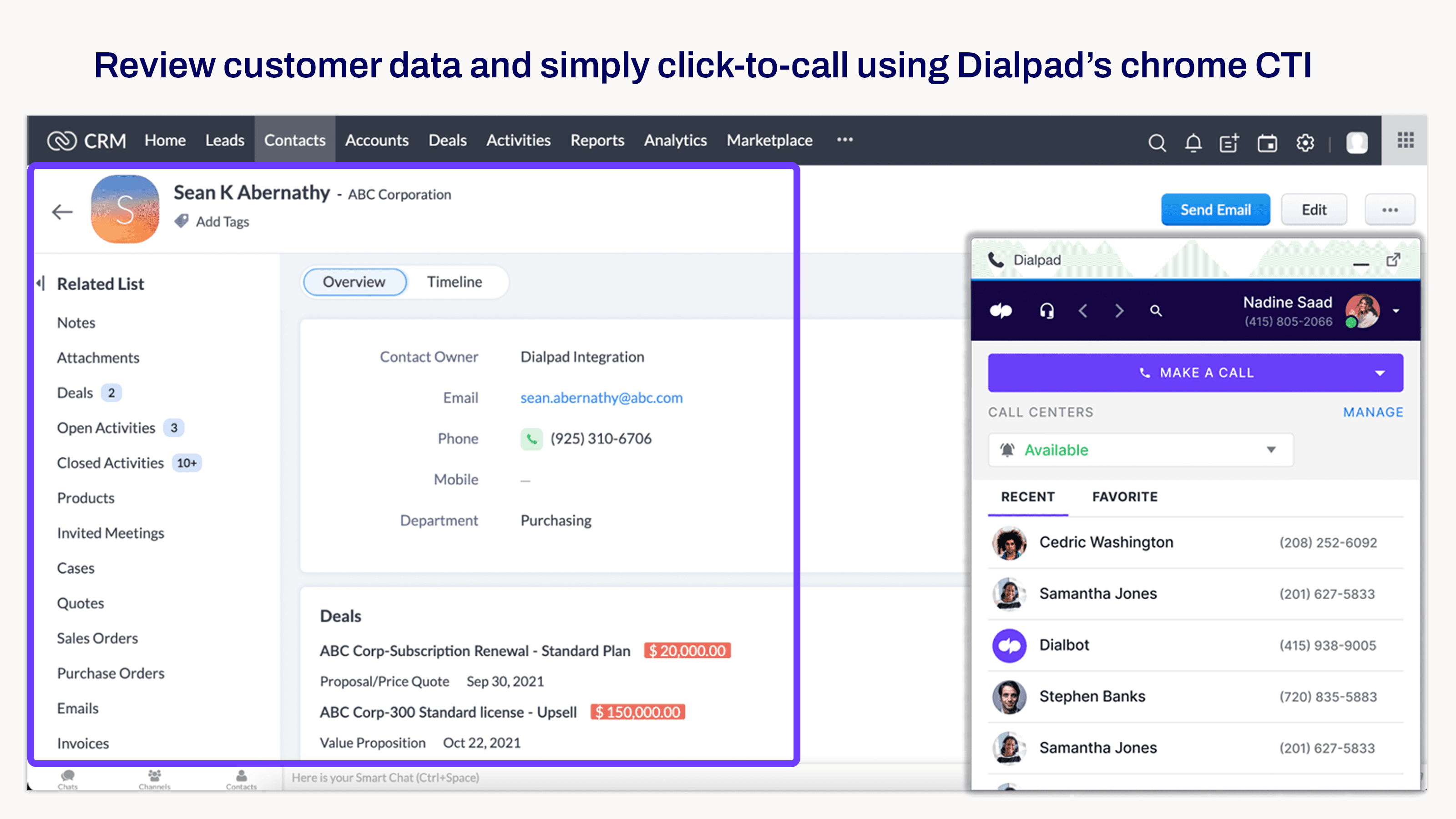Switch to the Timeline tab
The height and width of the screenshot is (819, 1456).
point(455,282)
